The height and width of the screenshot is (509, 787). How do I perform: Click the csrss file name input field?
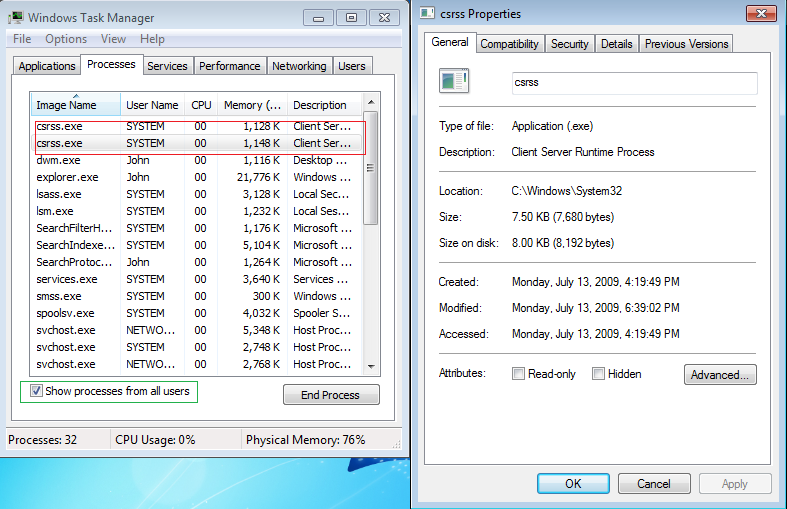pos(634,83)
